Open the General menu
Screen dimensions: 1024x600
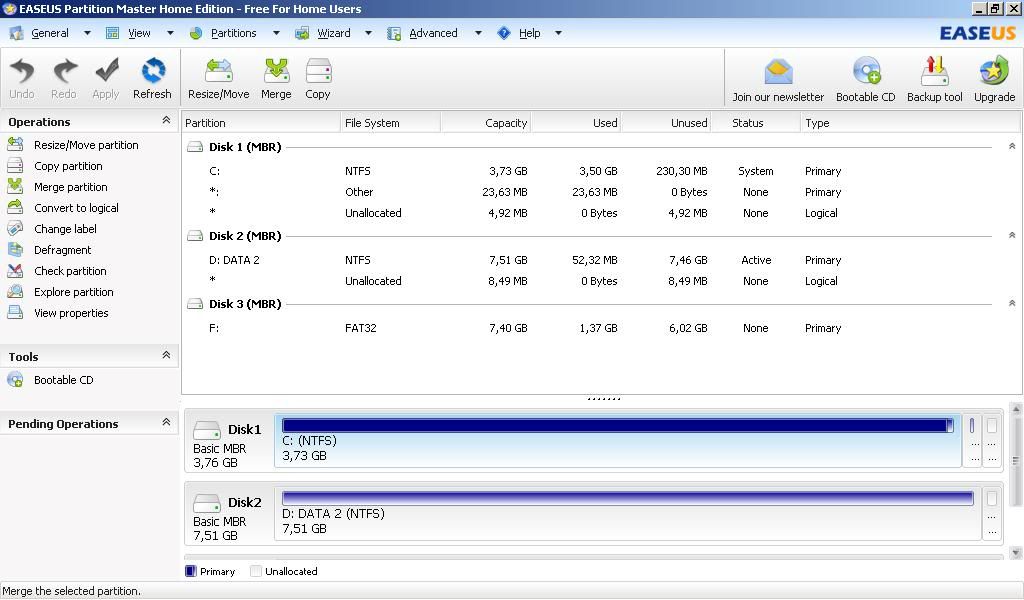click(x=50, y=33)
